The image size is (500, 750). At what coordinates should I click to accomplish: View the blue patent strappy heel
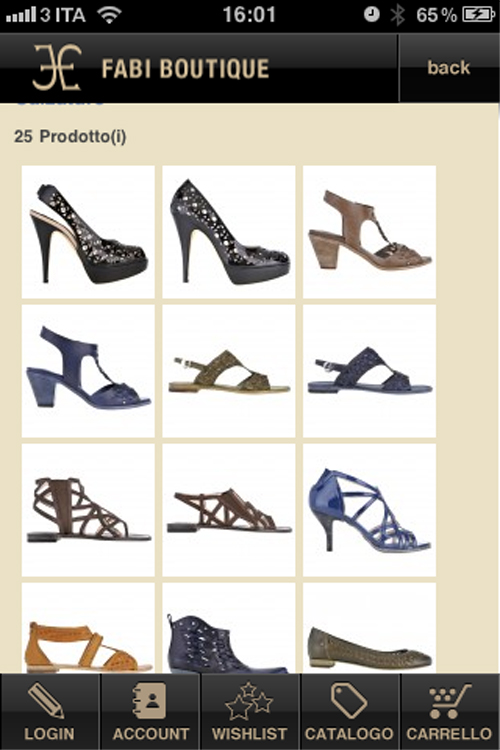(369, 510)
